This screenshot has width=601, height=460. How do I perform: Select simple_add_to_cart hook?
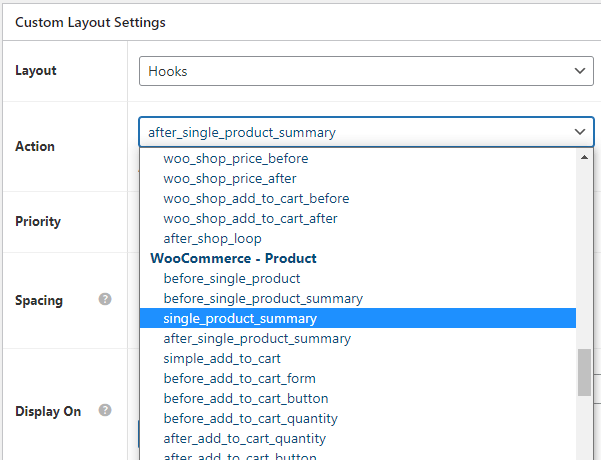click(222, 359)
